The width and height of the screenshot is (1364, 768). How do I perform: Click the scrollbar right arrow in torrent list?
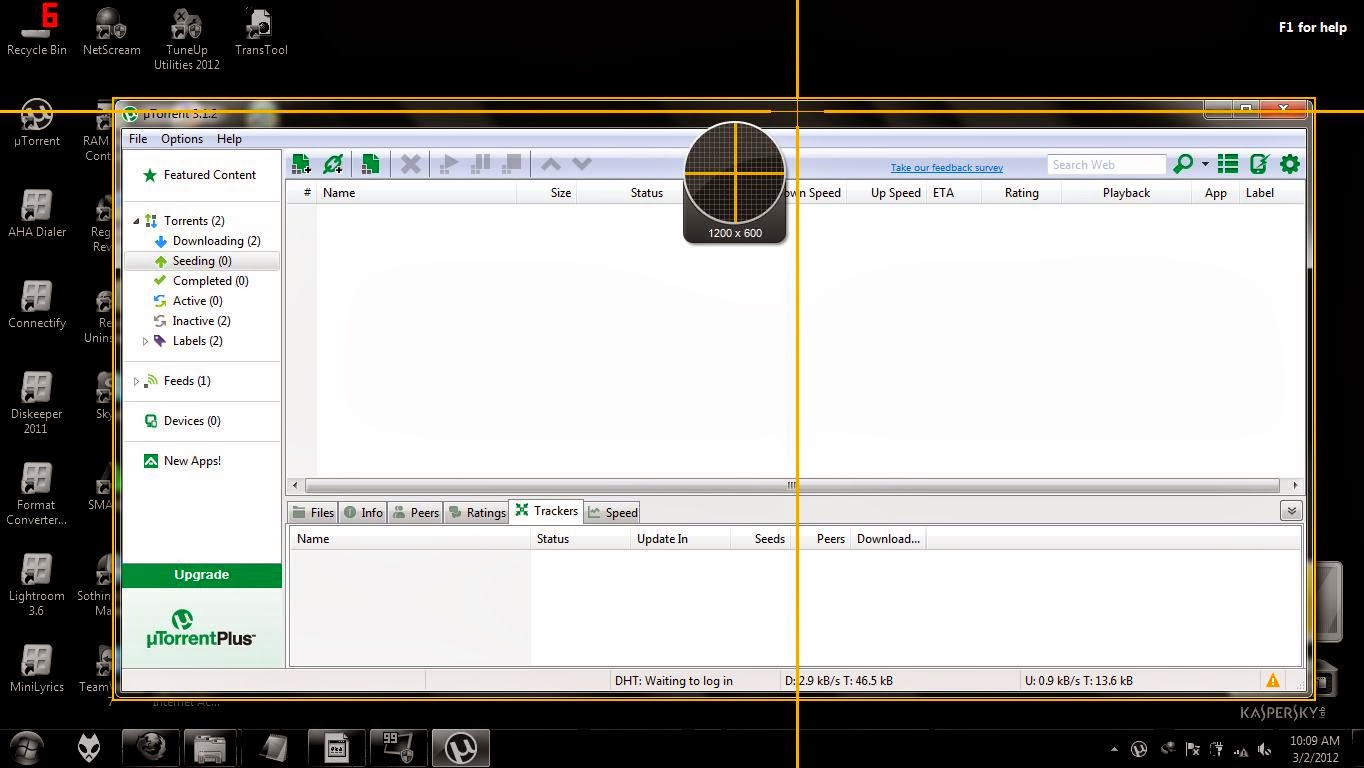tap(1295, 486)
